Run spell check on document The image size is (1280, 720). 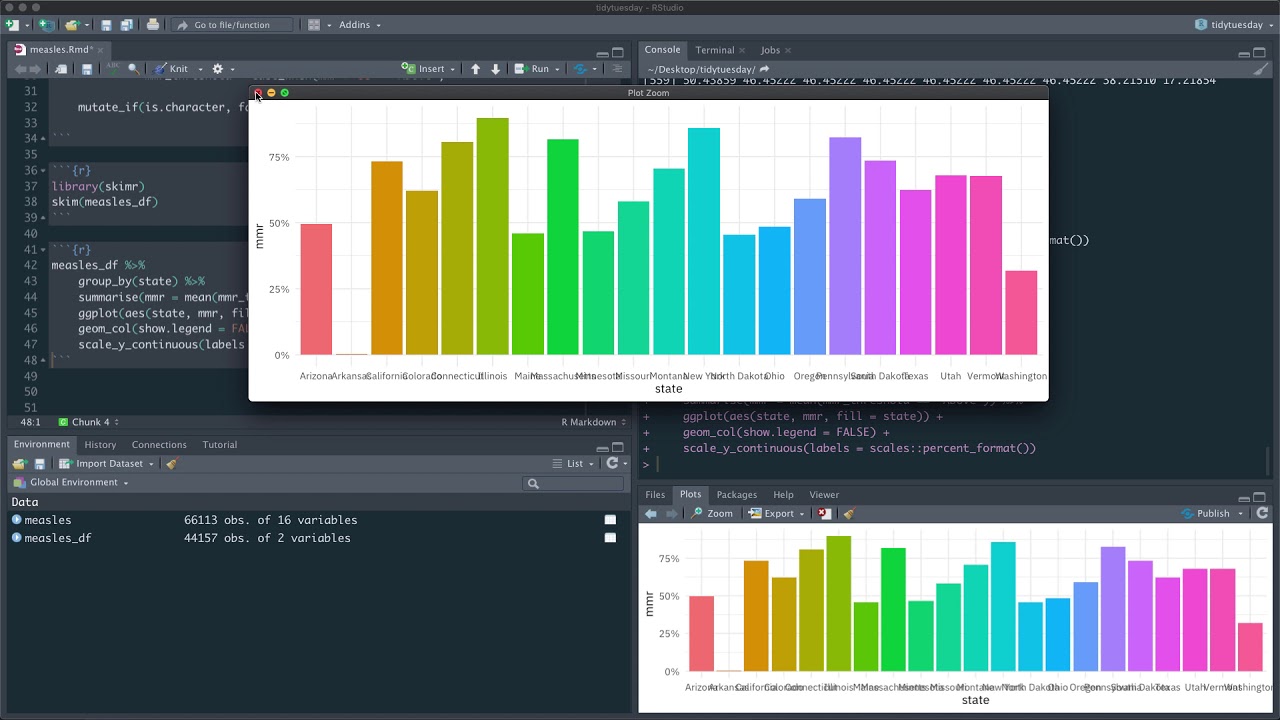point(112,69)
